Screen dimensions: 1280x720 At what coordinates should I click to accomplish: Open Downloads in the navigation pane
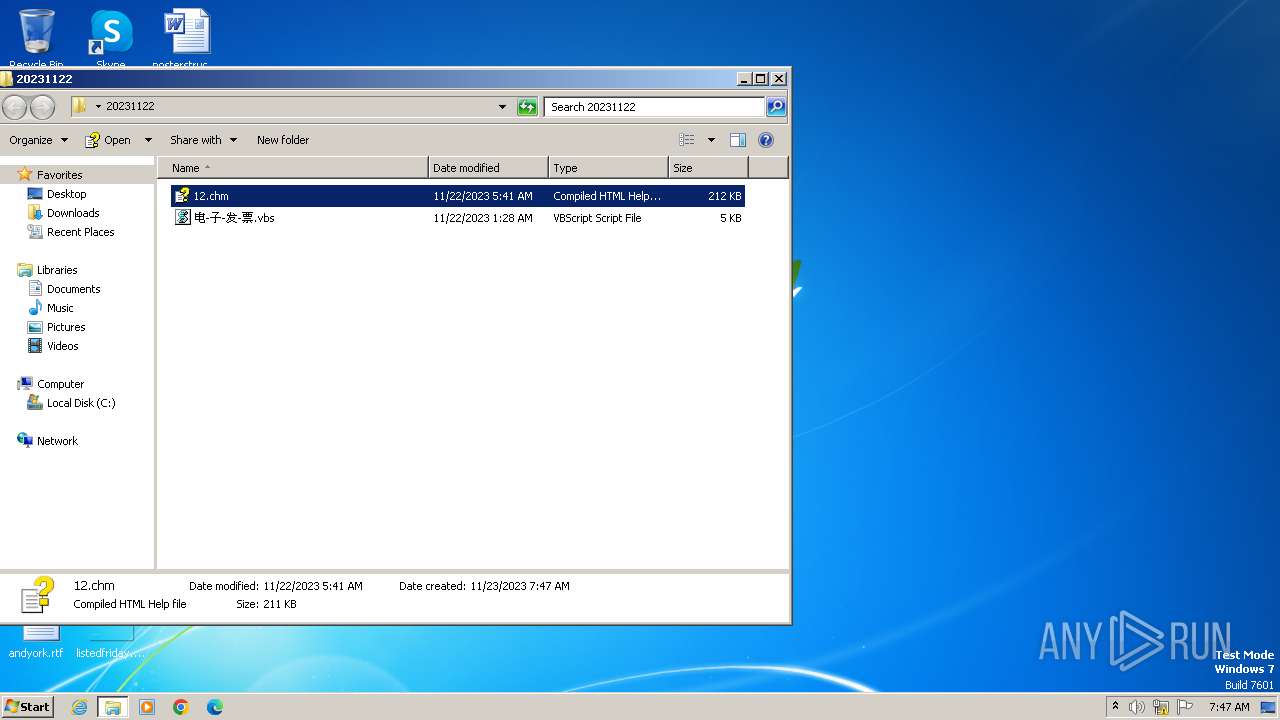[73, 213]
